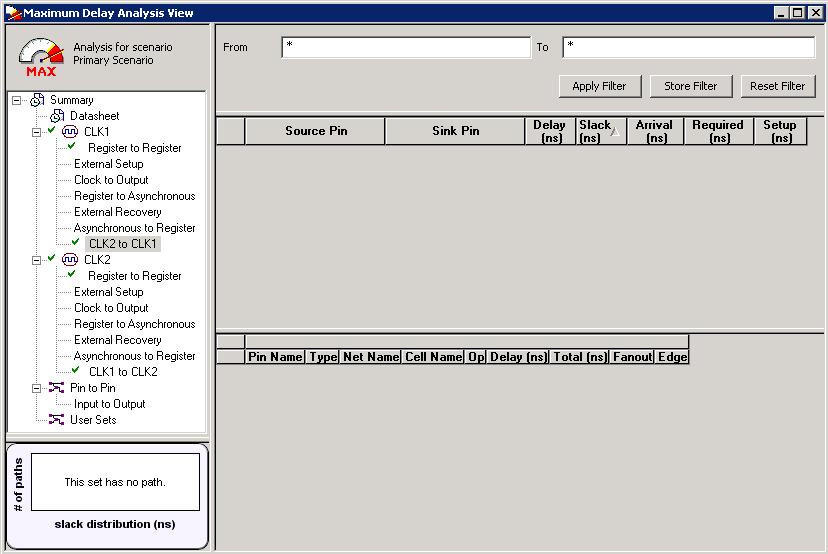828x554 pixels.
Task: Click the Datasheet icon in tree
Action: (x=57, y=116)
